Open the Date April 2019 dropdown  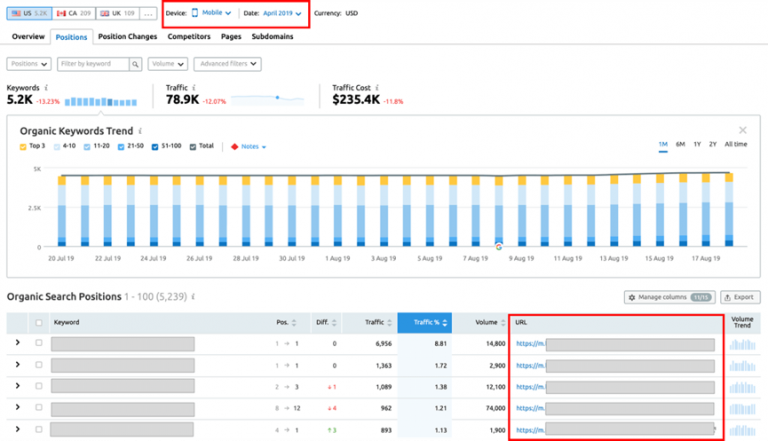tap(275, 13)
